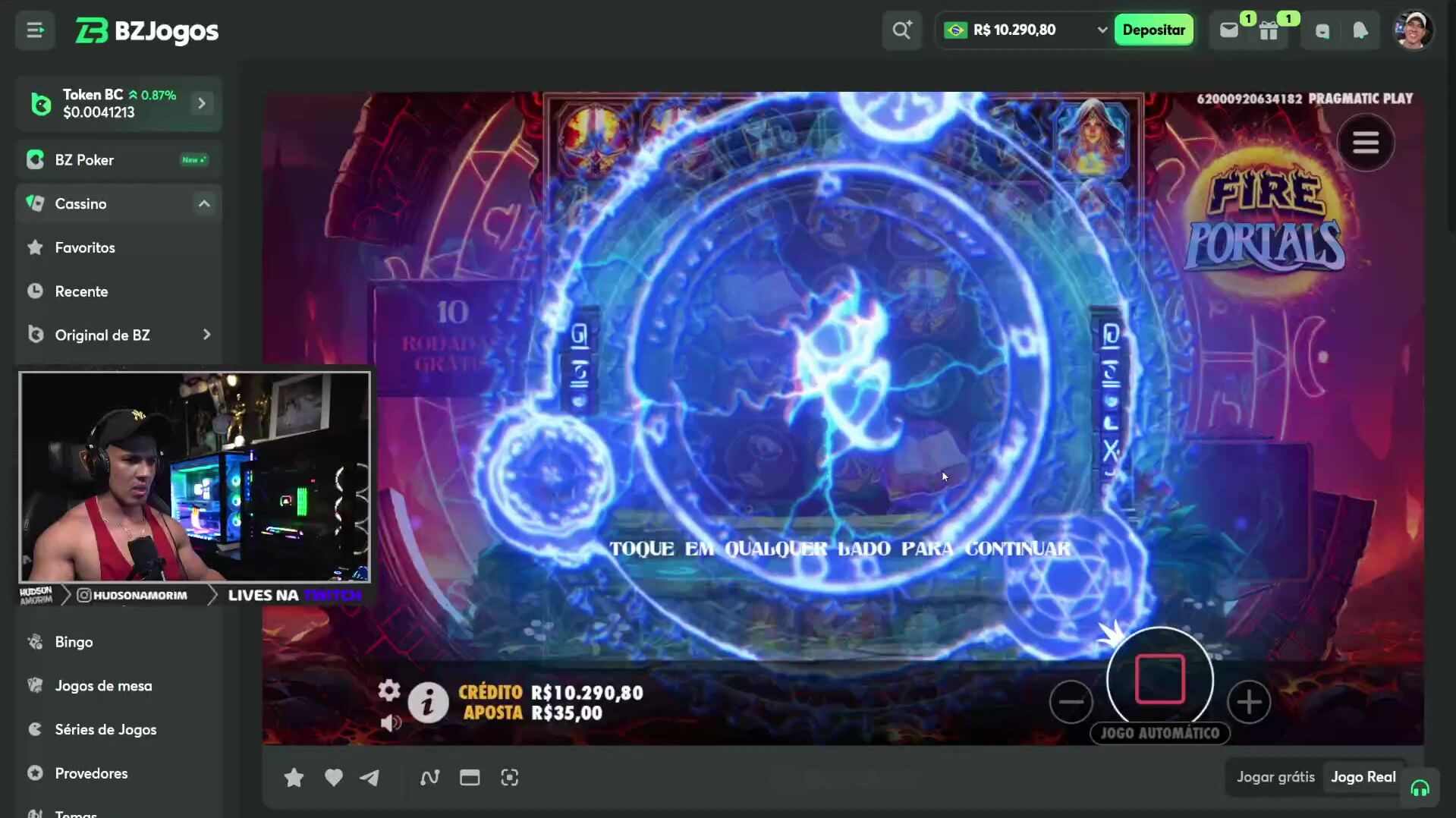Switch to Jogo Real mode
Screen dimensions: 1456x818
(1363, 777)
